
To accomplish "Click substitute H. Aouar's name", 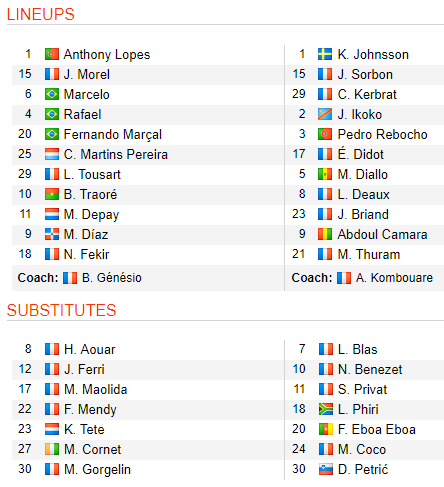I will click(90, 349).
